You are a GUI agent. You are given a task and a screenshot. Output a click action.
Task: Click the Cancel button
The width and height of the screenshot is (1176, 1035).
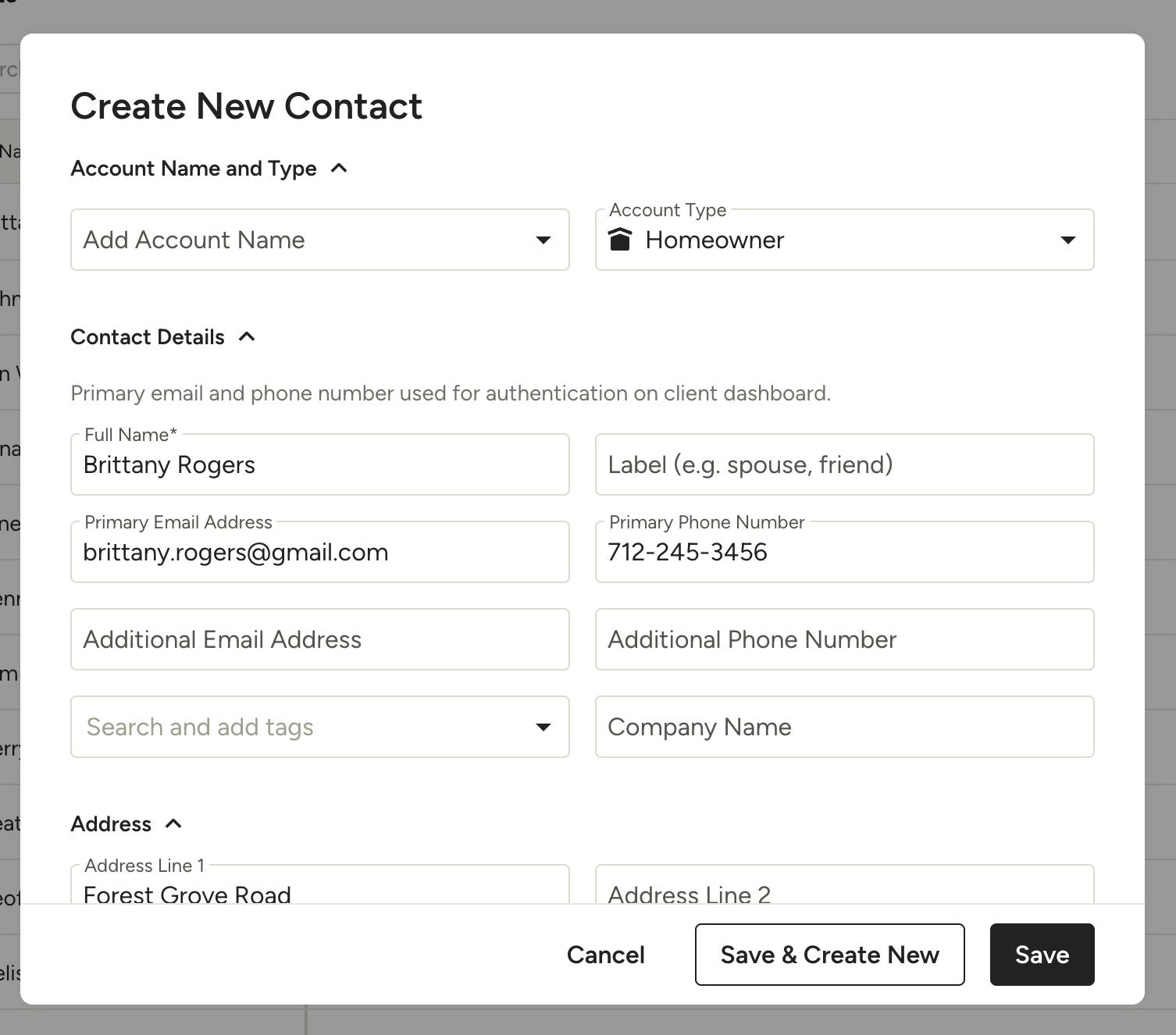click(x=606, y=955)
